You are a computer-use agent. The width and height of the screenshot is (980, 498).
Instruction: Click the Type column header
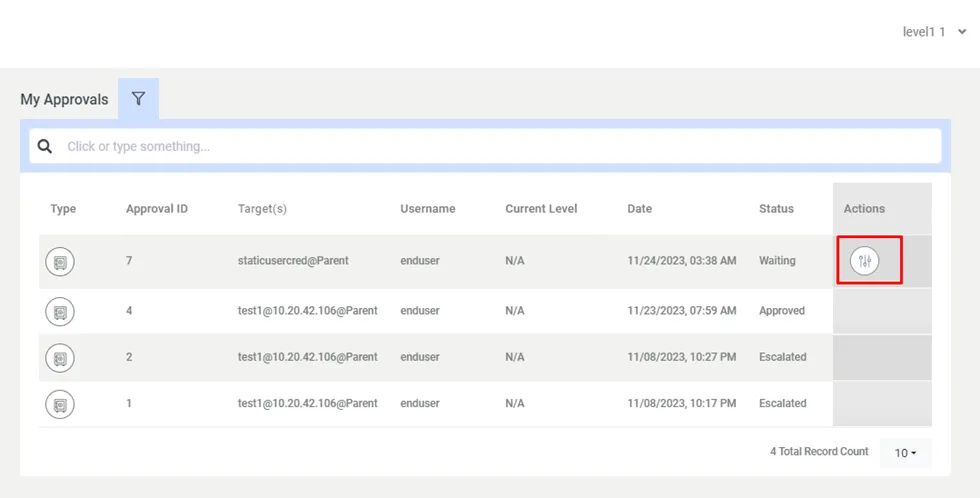coord(63,209)
